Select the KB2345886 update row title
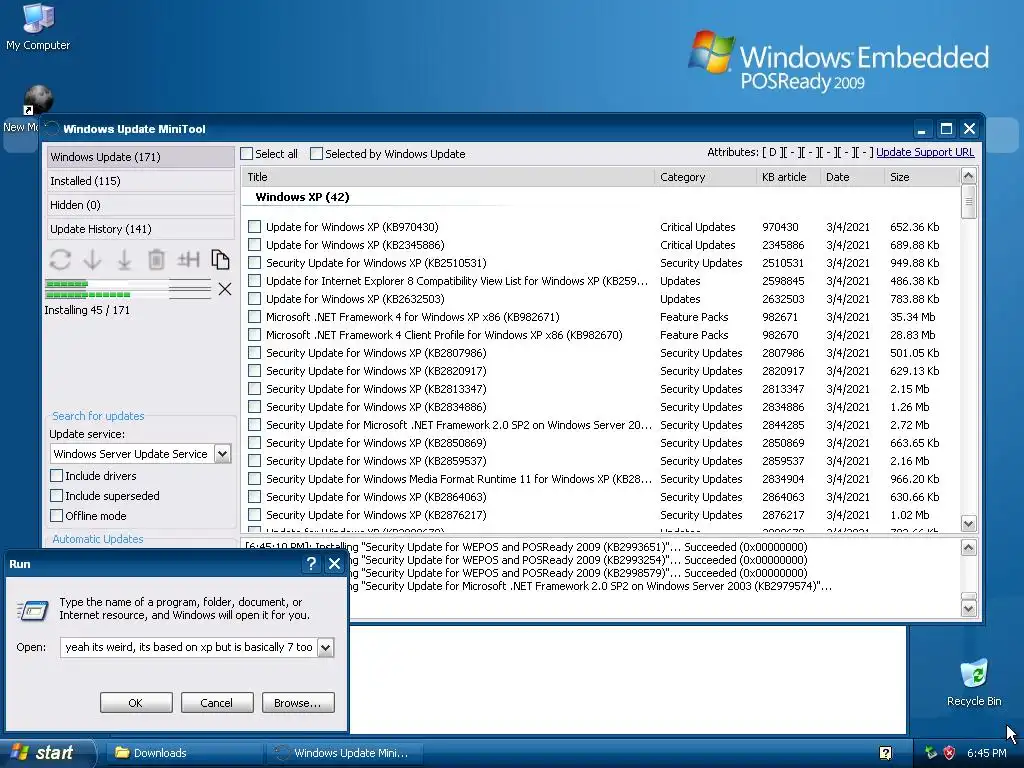The width and height of the screenshot is (1024, 768). pyautogui.click(x=355, y=245)
